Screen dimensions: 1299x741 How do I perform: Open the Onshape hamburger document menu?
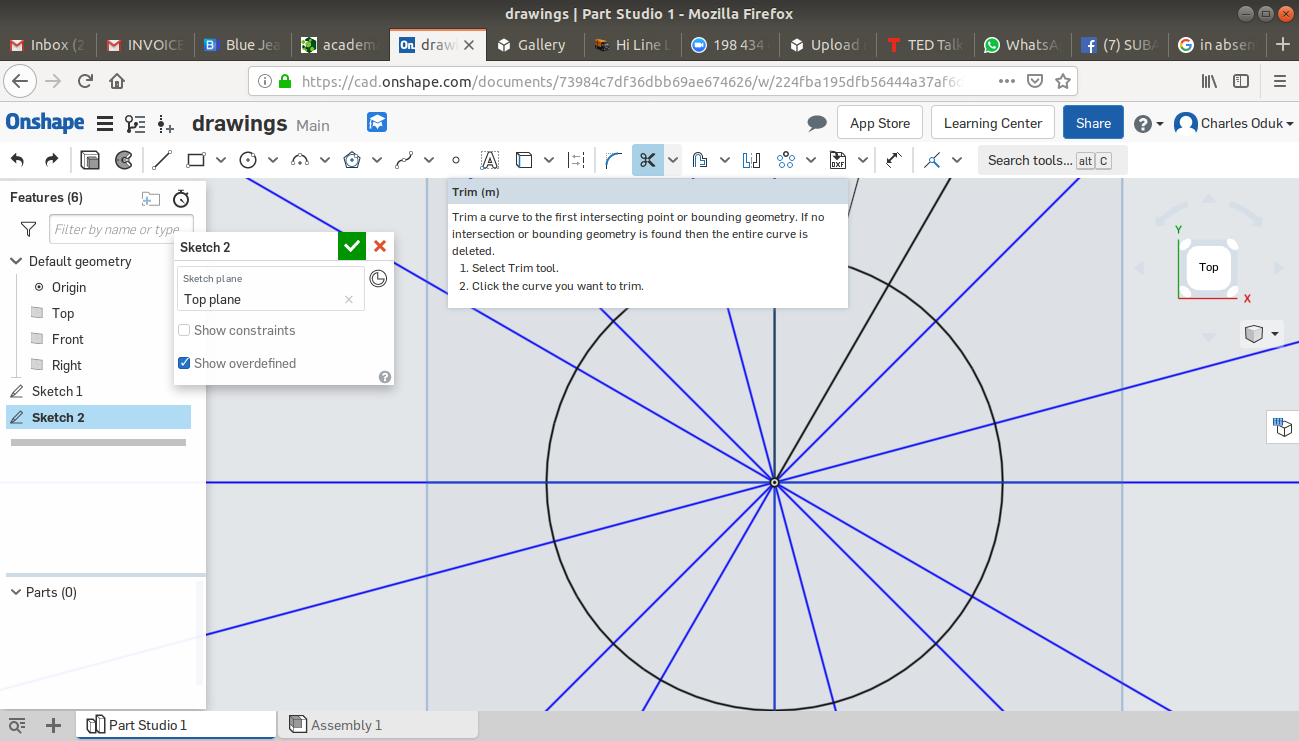coord(104,124)
